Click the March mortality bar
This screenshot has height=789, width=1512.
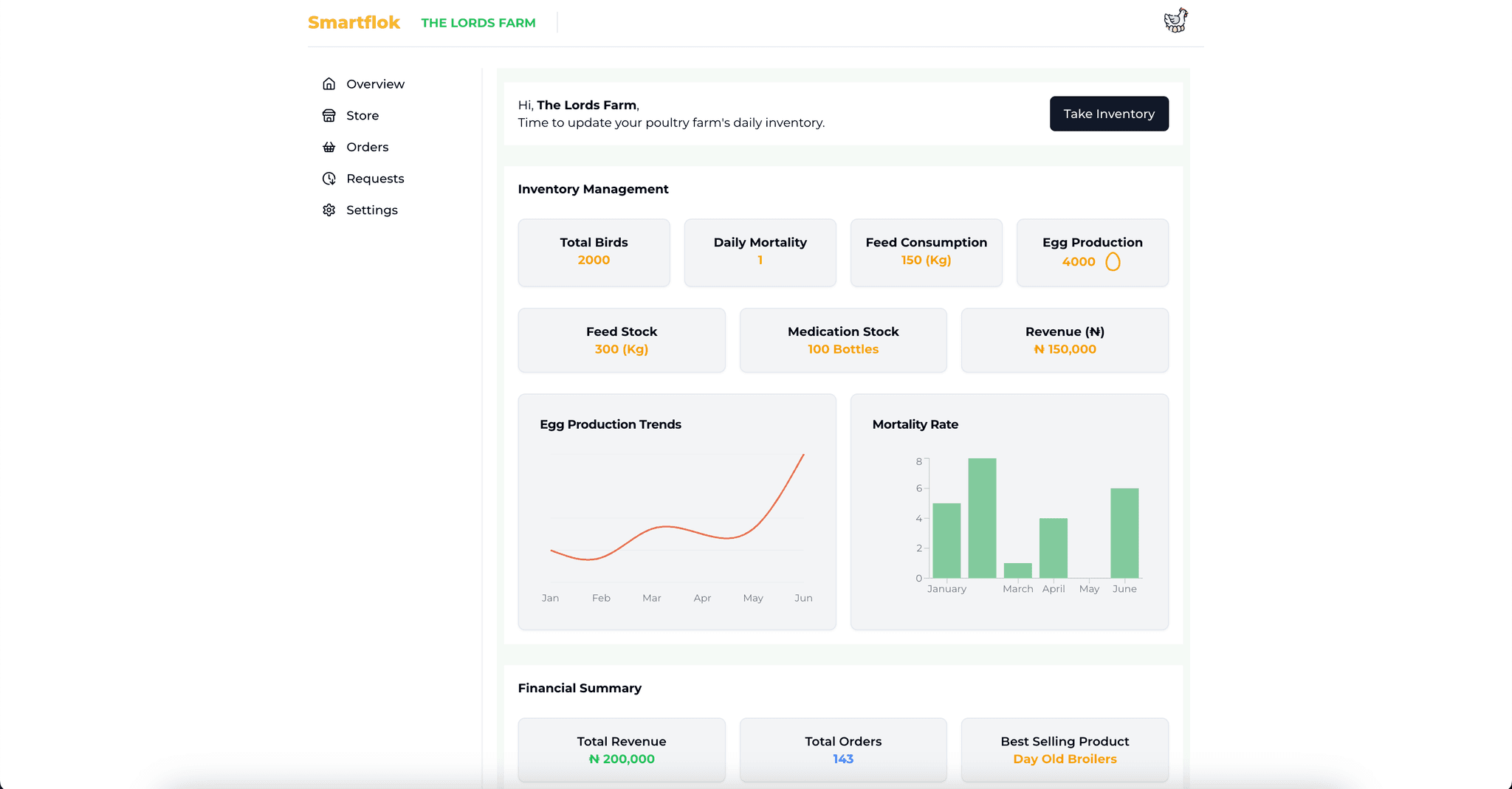(1017, 571)
